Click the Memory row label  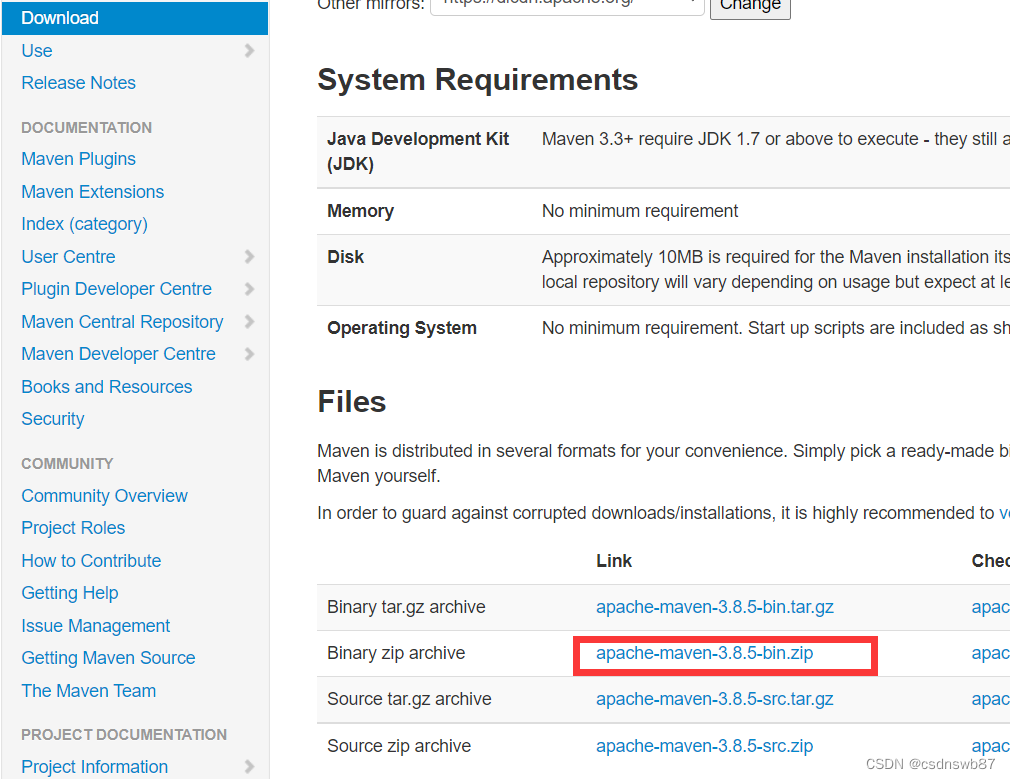pos(360,211)
